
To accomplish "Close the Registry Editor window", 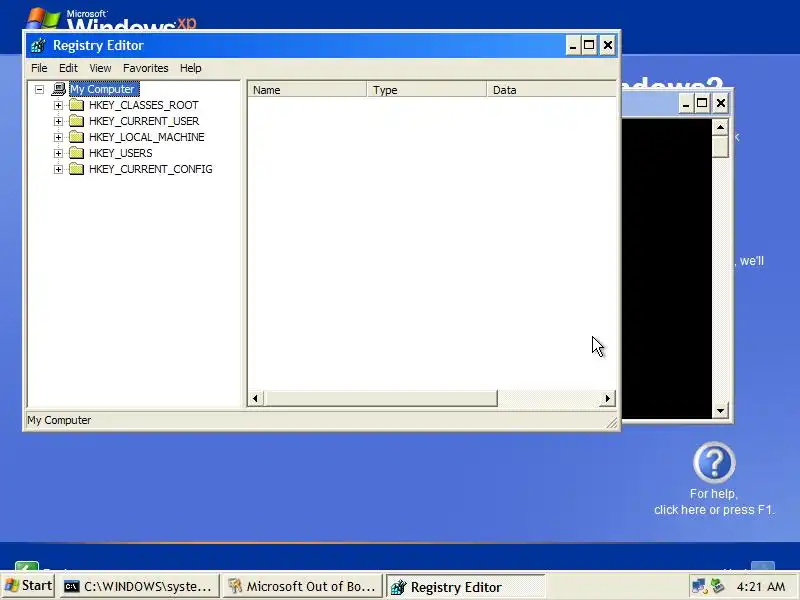I will point(607,45).
